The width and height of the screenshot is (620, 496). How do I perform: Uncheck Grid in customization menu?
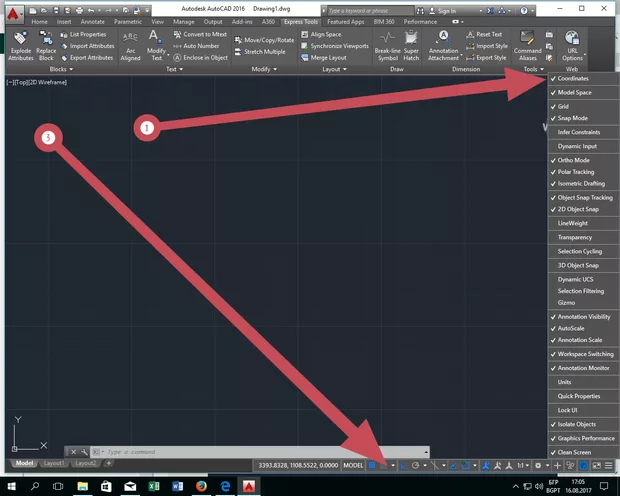coord(584,106)
